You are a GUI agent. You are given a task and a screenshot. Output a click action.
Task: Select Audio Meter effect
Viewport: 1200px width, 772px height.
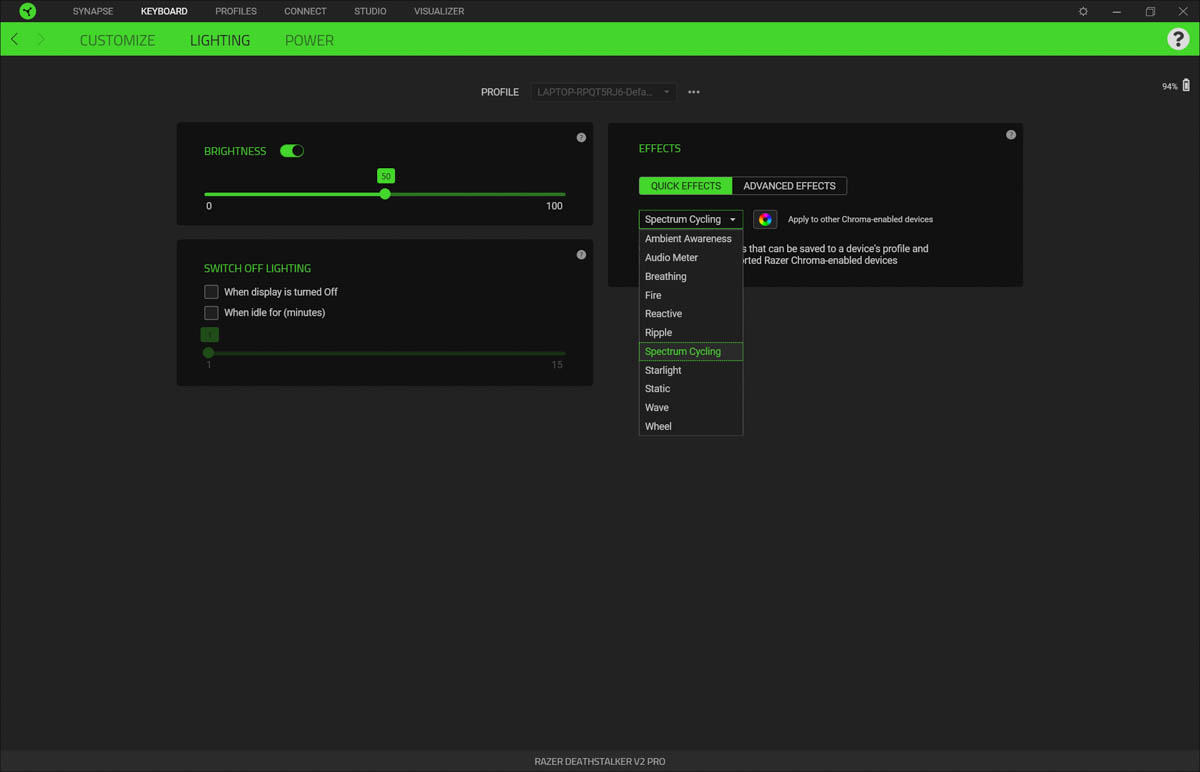coord(691,258)
